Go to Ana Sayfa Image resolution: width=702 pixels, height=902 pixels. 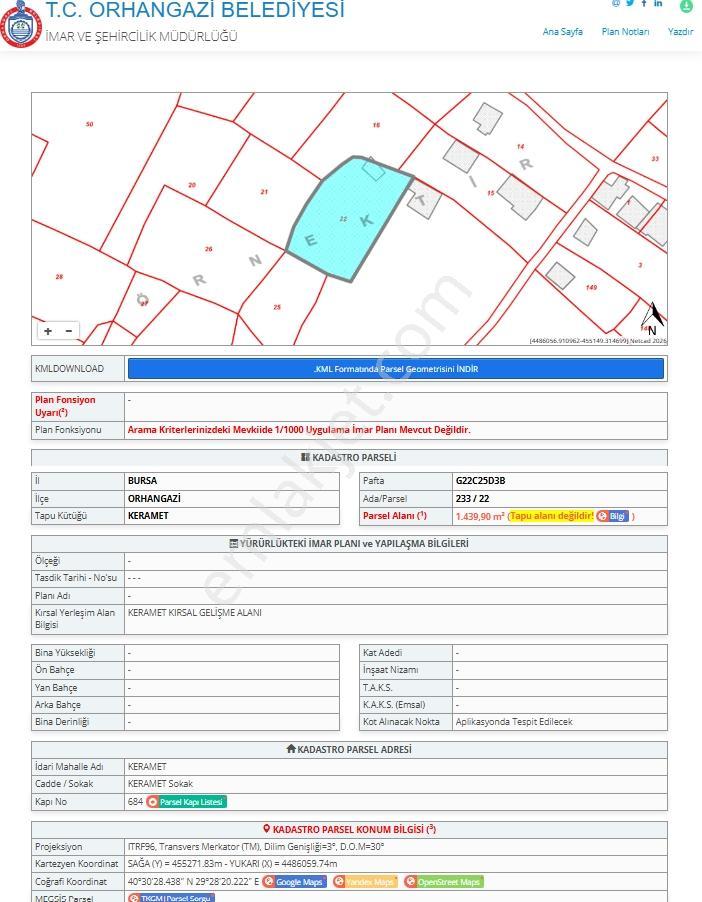(562, 32)
